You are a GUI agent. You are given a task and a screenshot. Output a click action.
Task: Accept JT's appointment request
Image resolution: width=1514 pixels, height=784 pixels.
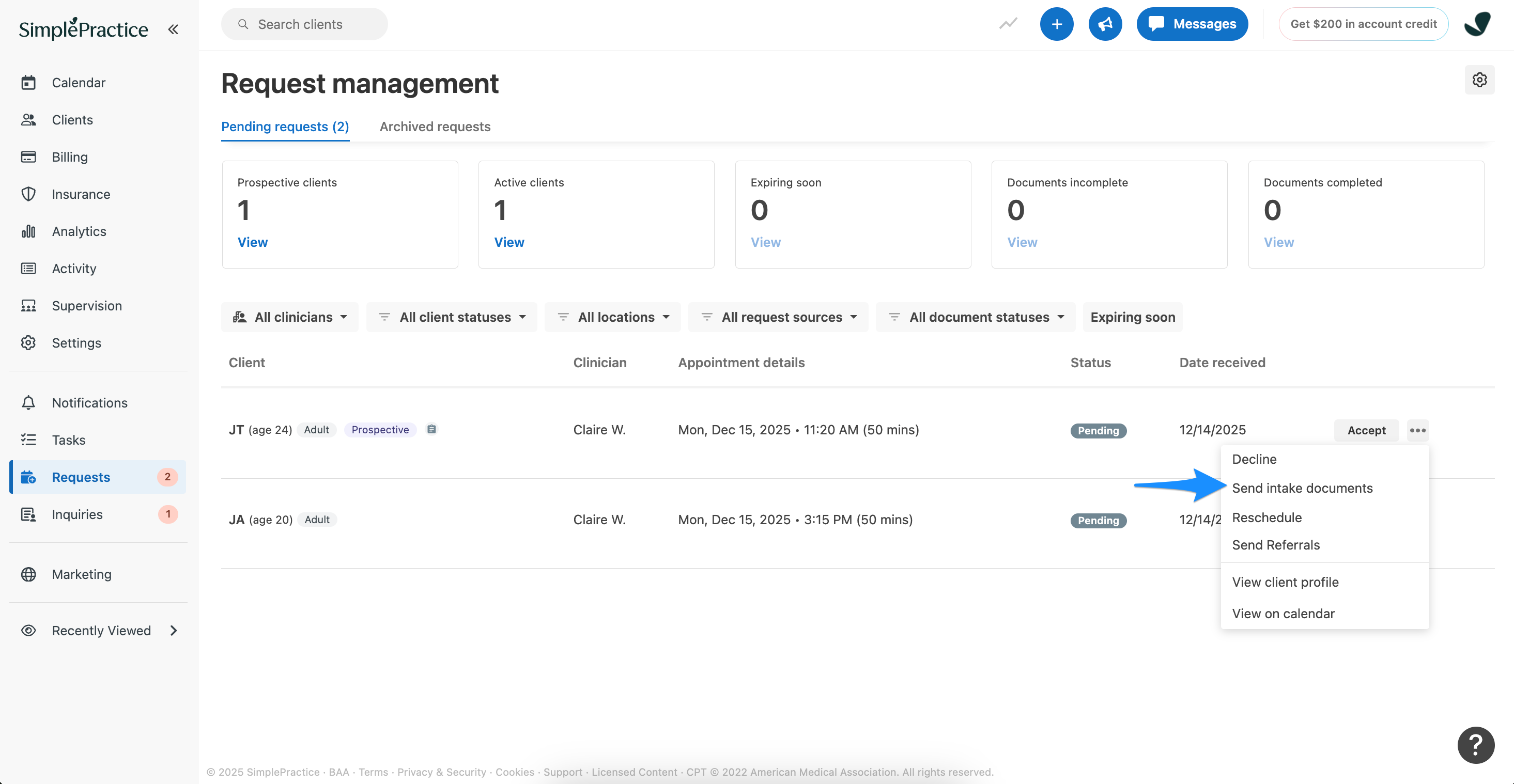(1367, 430)
